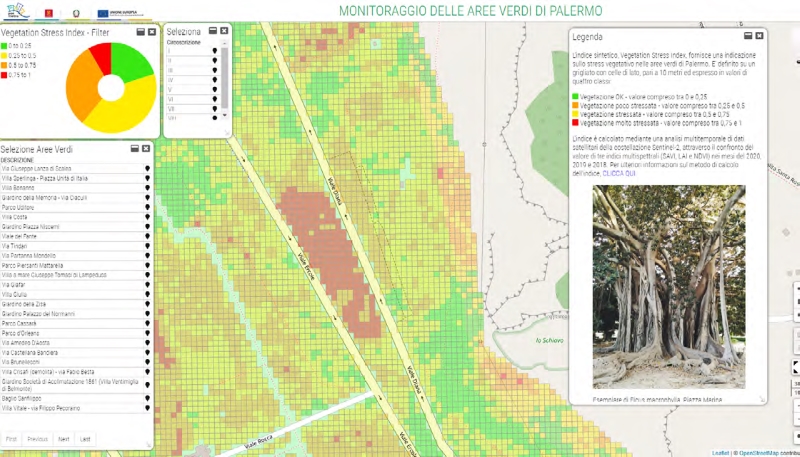
Task: Select the Via Giuseppe Lanza di Scalea row
Action: [x=77, y=169]
